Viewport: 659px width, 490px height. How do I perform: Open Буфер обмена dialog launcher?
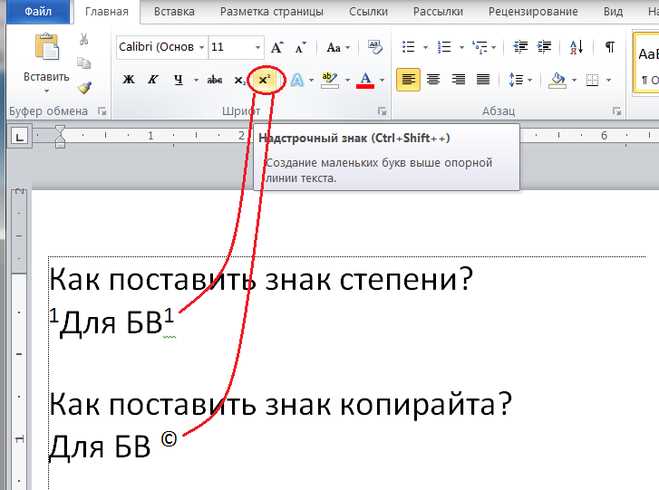(102, 111)
